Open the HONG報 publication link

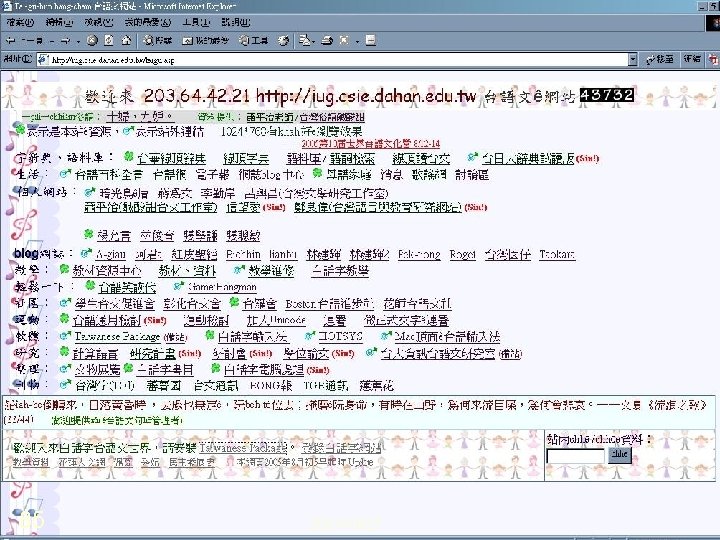coord(271,385)
